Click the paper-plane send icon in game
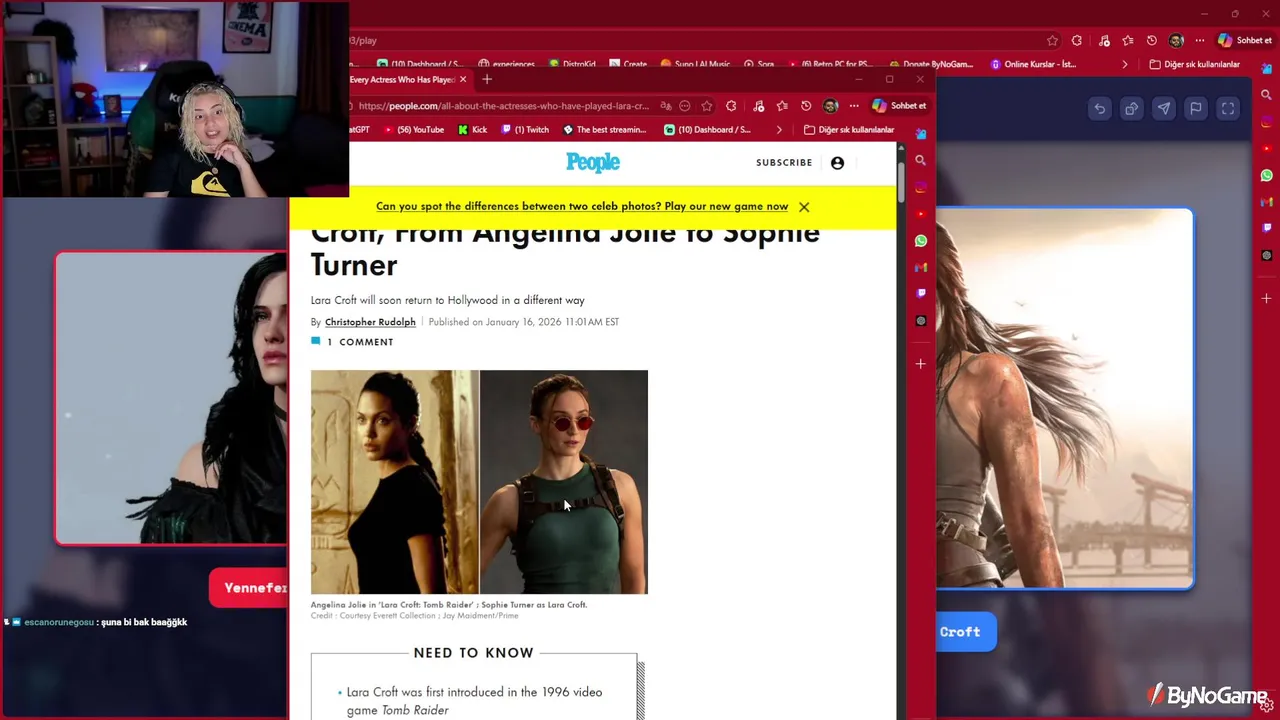 [1164, 109]
